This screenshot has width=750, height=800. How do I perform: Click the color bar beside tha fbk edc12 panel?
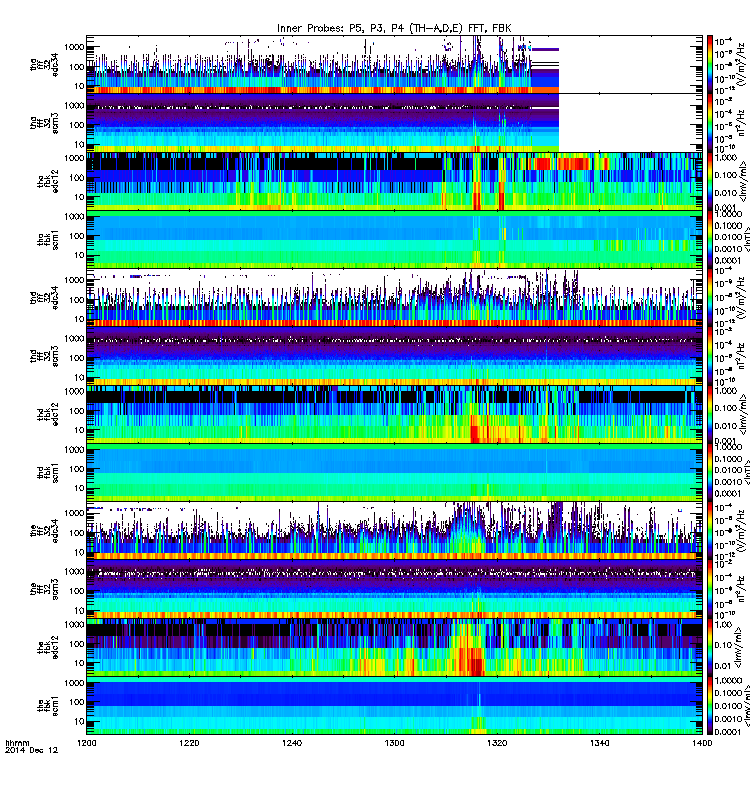pos(710,181)
